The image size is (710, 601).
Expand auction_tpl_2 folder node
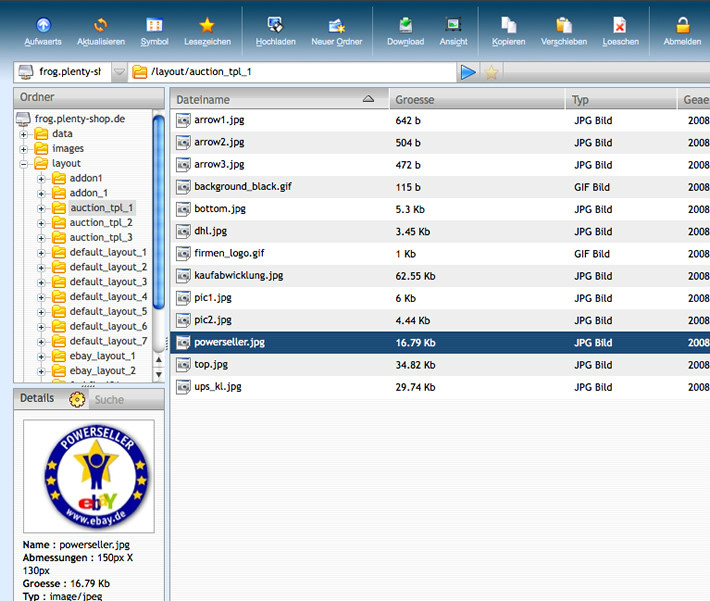[41, 223]
